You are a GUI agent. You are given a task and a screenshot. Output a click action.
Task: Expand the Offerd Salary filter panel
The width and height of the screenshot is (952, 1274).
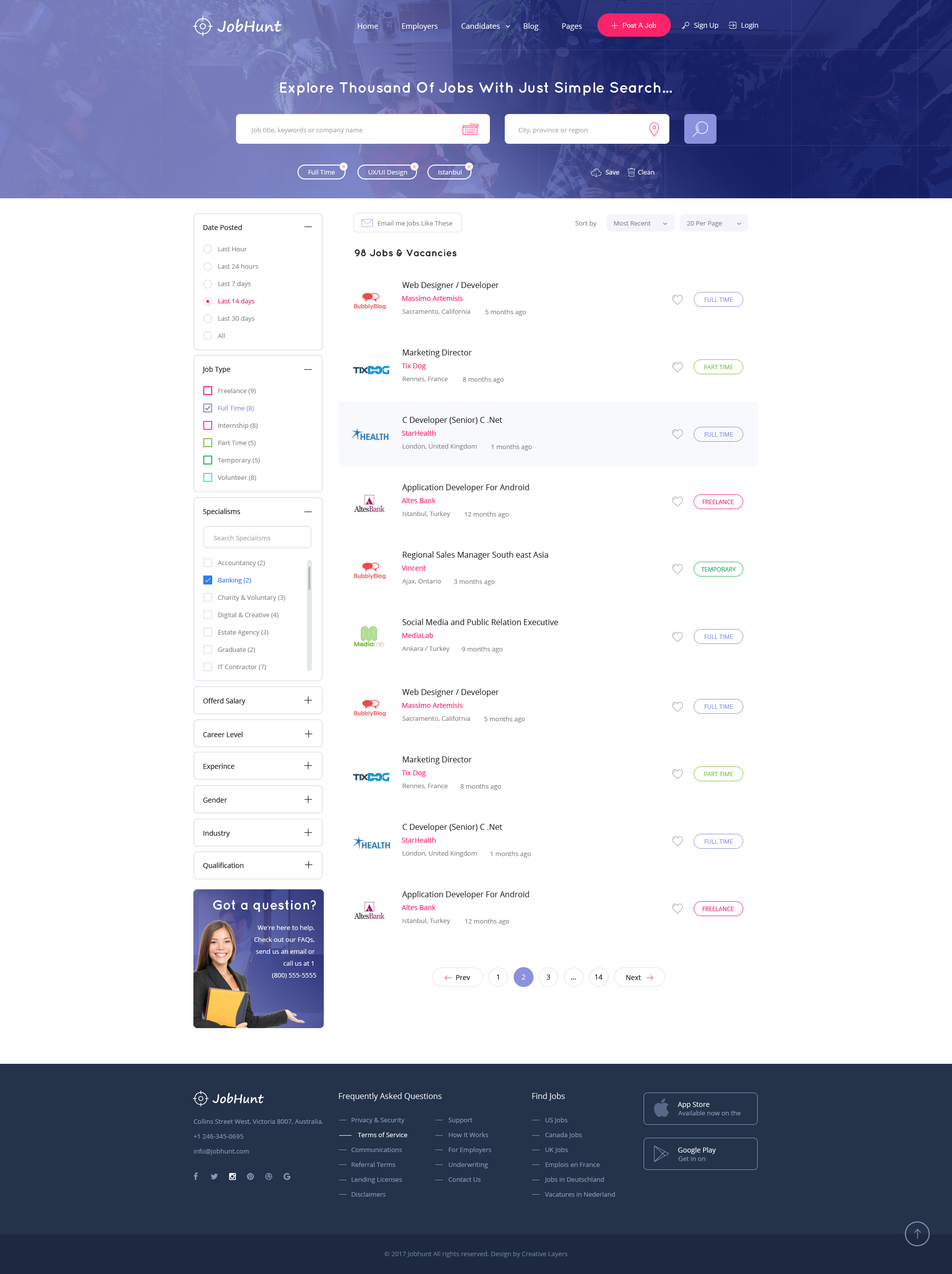(x=308, y=700)
